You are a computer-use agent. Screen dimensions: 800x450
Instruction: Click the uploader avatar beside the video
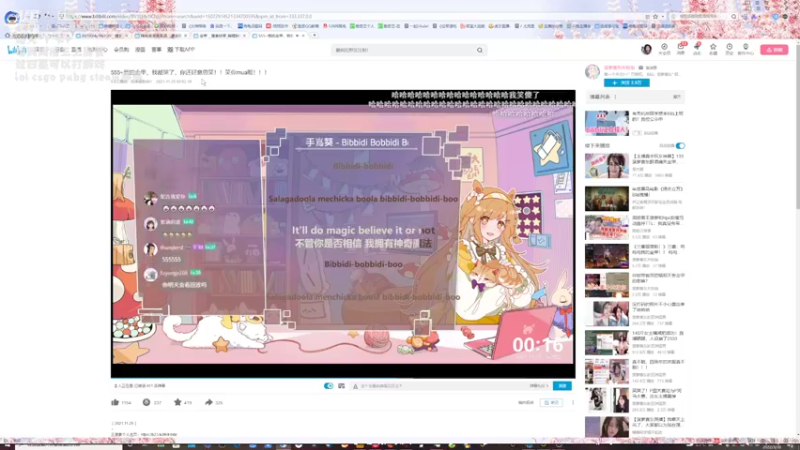click(x=592, y=72)
